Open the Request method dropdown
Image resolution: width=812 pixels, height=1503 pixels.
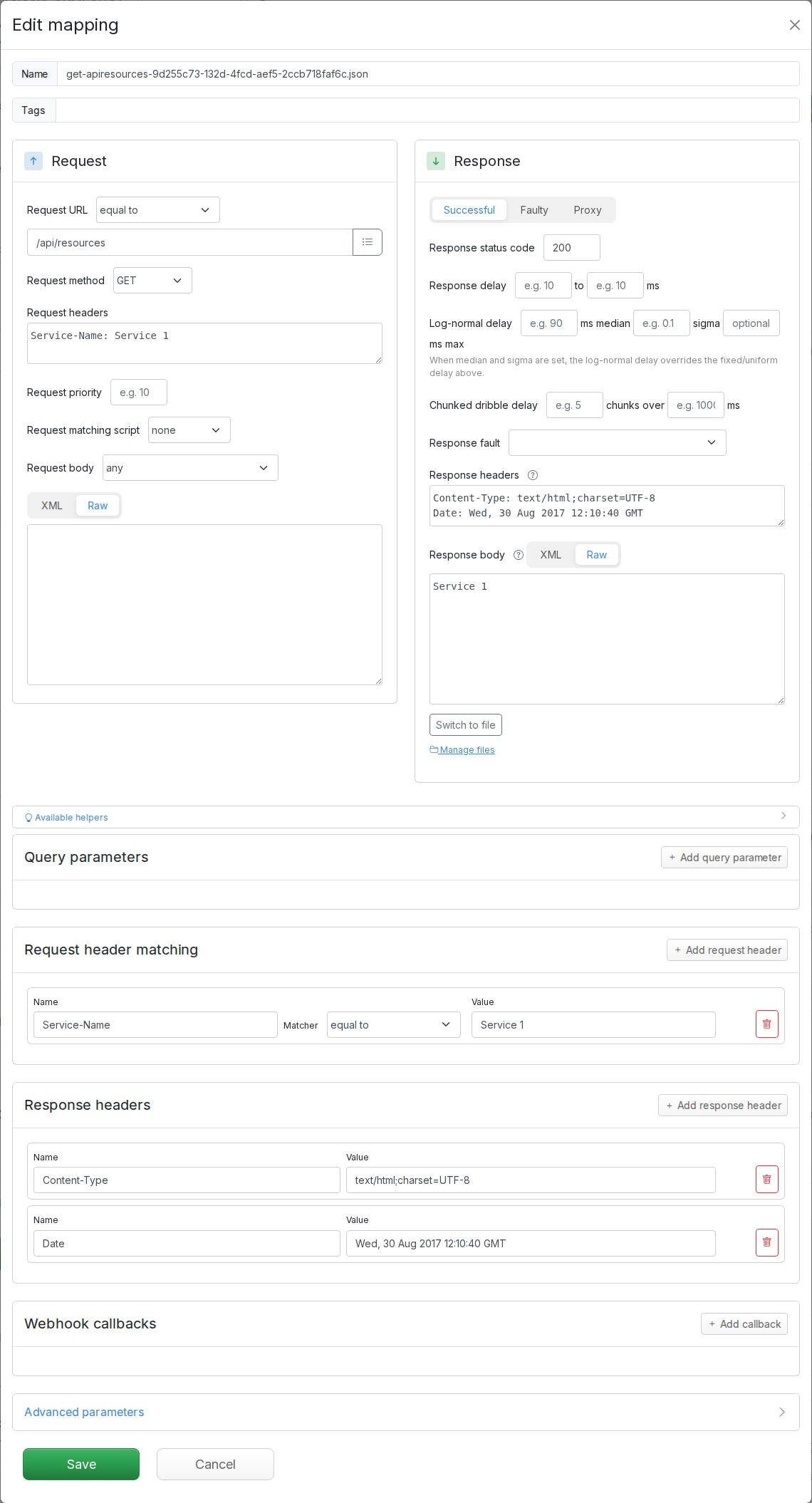click(152, 281)
